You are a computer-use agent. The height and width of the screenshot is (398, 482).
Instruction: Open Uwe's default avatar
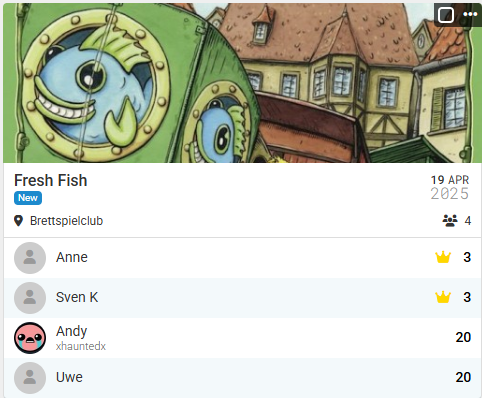click(x=30, y=378)
